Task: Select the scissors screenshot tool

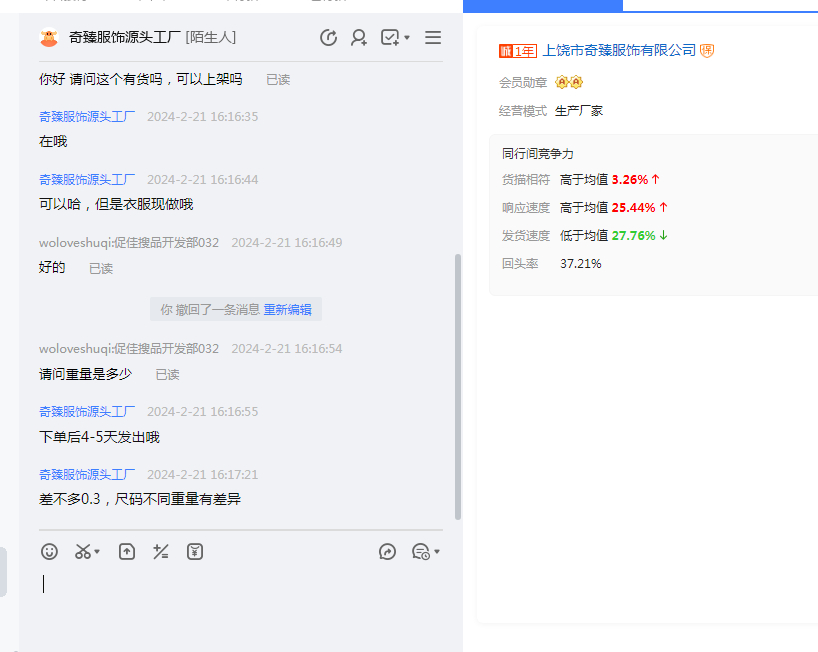Action: click(83, 551)
